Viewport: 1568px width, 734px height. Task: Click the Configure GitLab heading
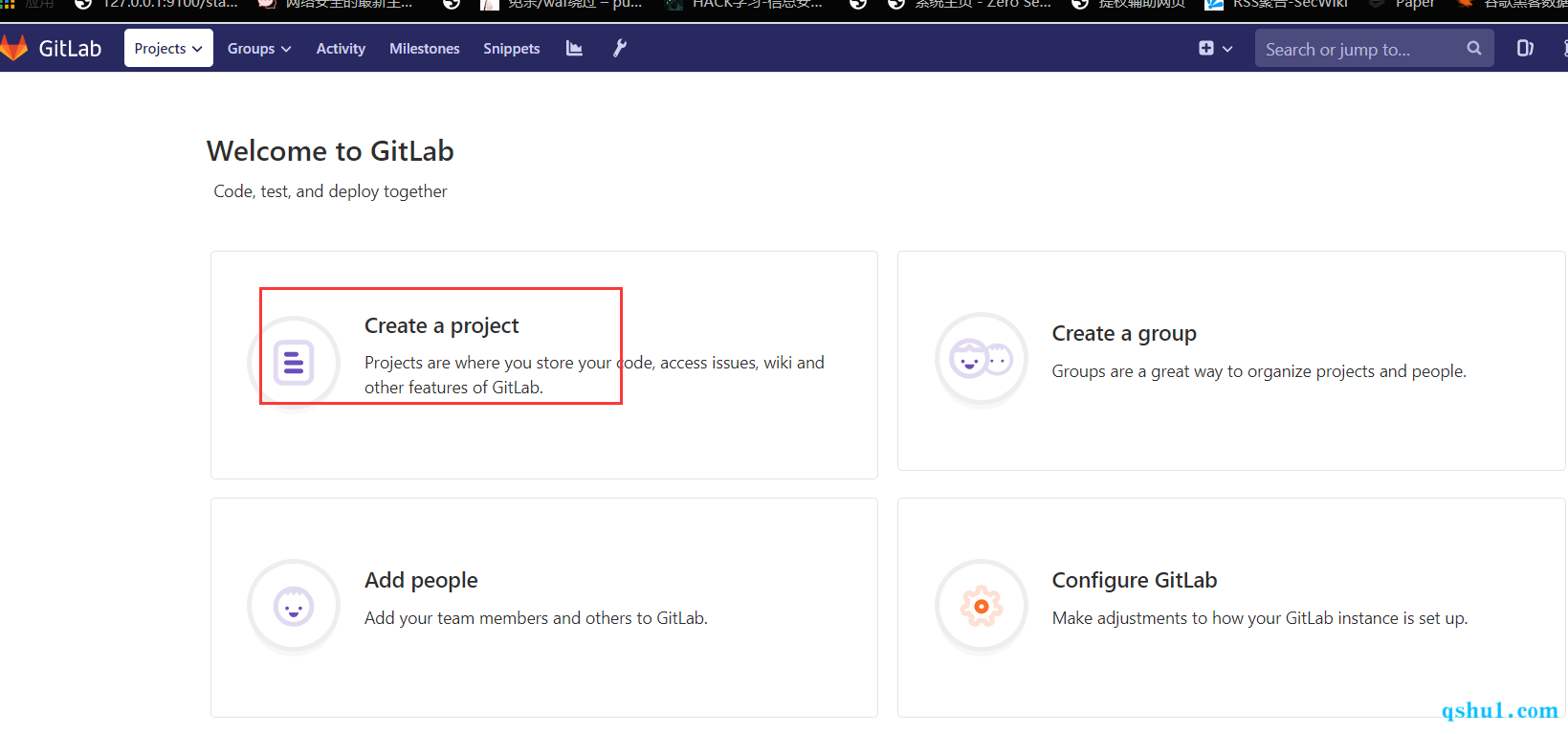[1135, 580]
